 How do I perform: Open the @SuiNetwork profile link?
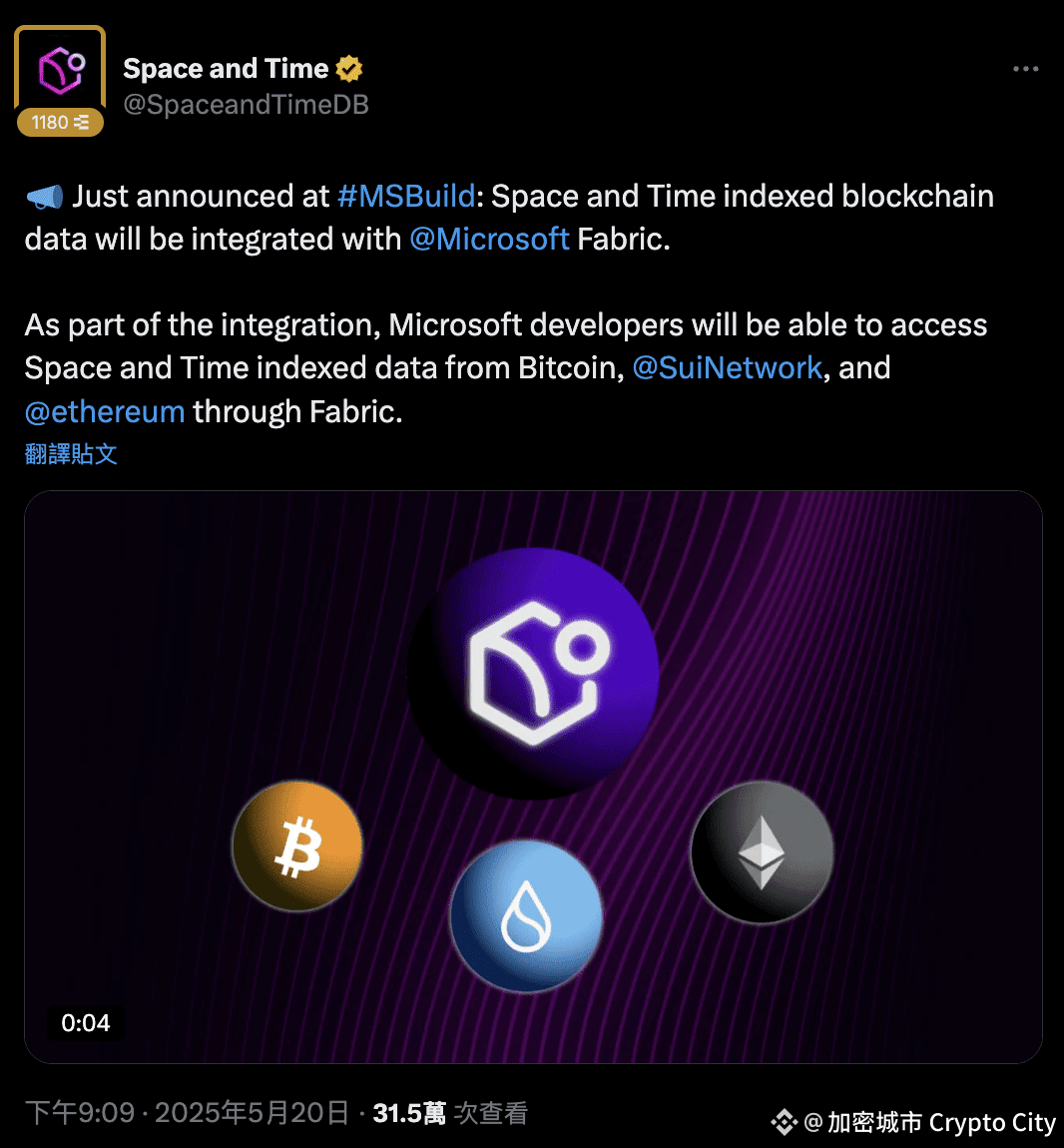(727, 367)
